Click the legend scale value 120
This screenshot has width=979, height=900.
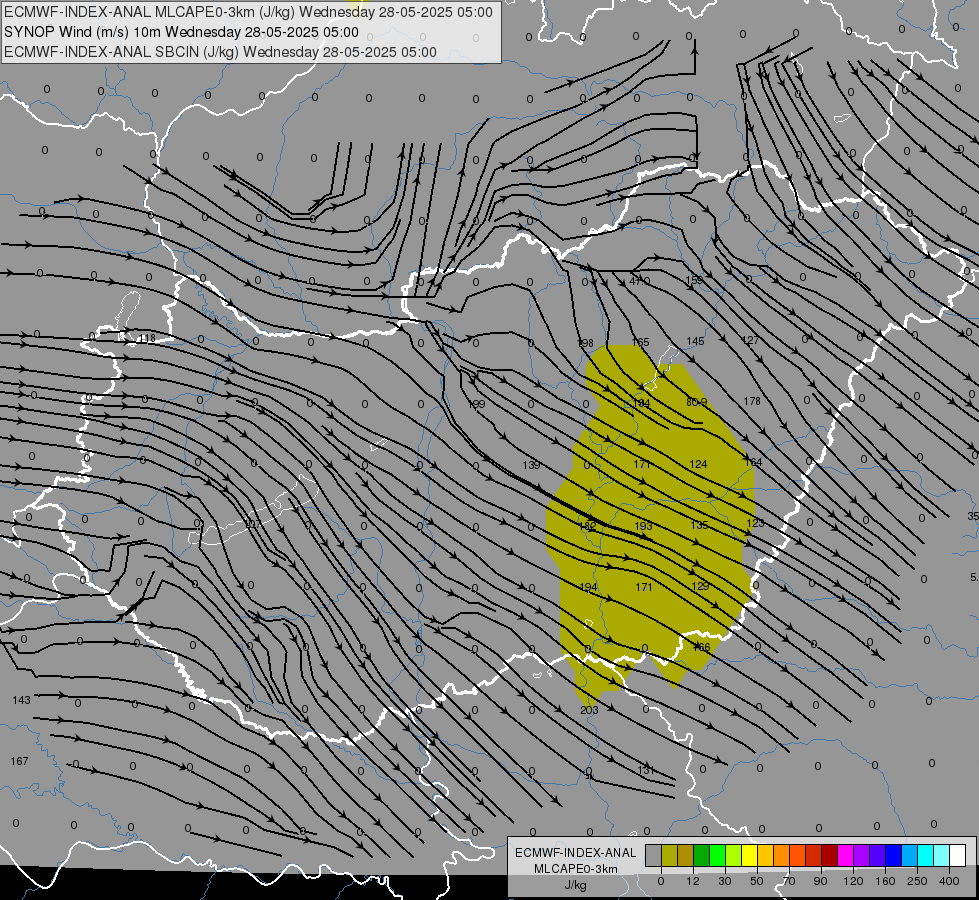point(853,881)
